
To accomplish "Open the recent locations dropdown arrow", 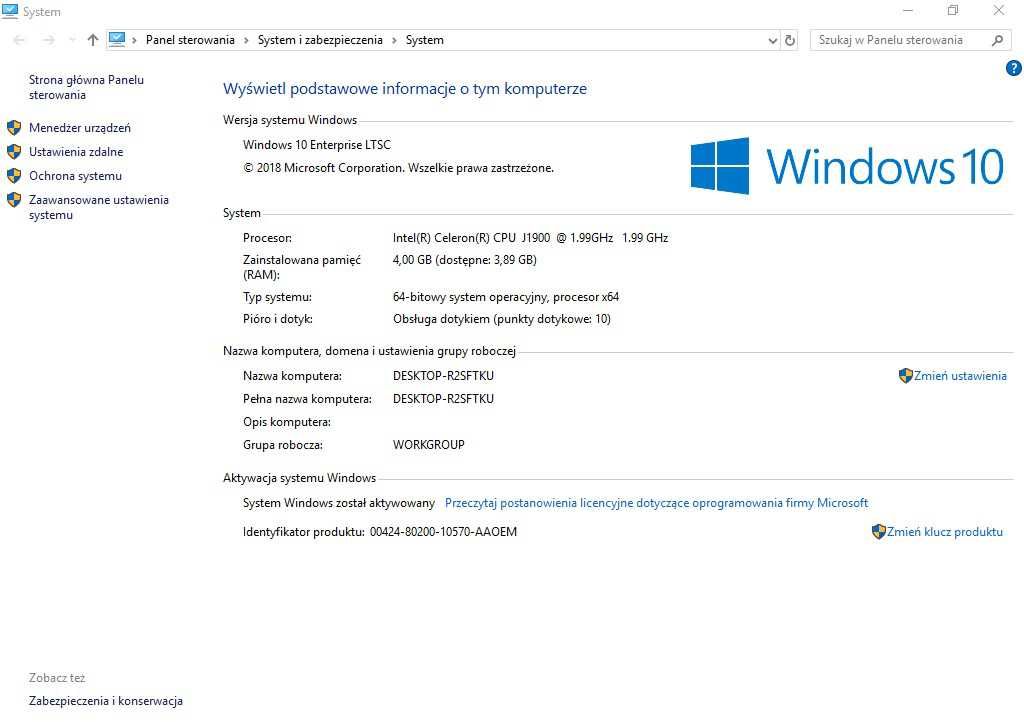I will [x=72, y=40].
